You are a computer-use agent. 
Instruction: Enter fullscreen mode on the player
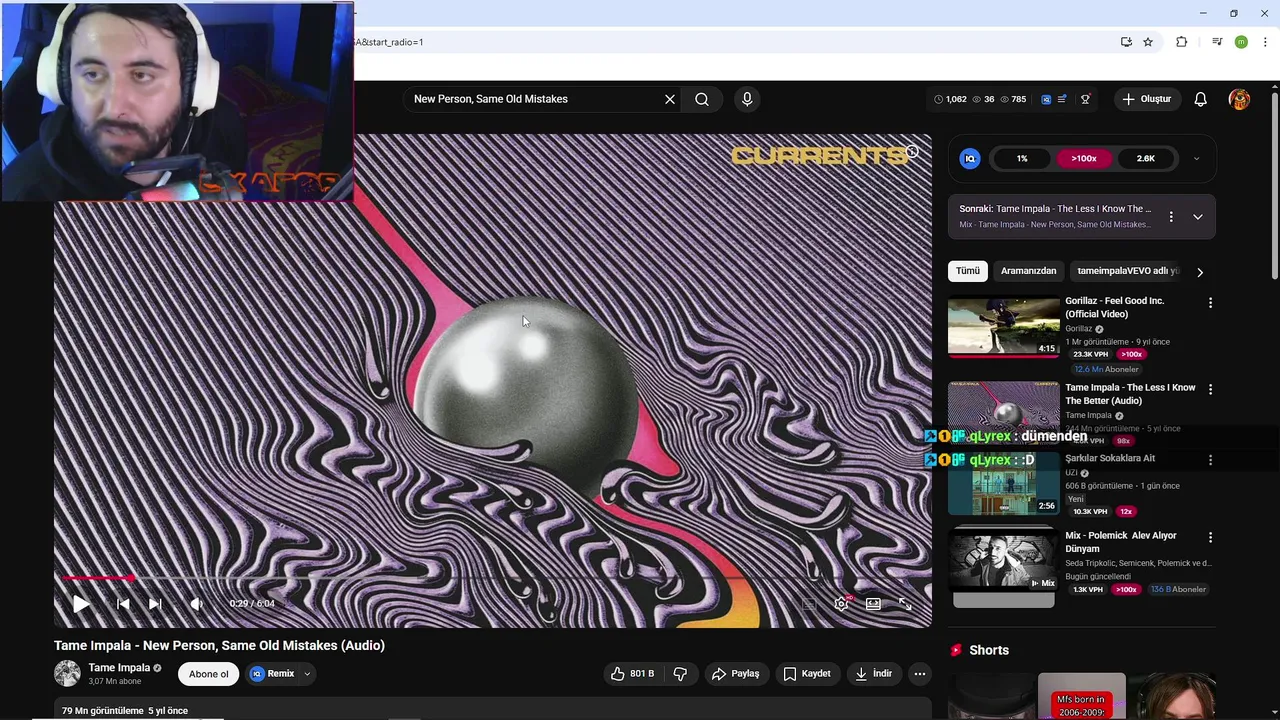click(905, 604)
